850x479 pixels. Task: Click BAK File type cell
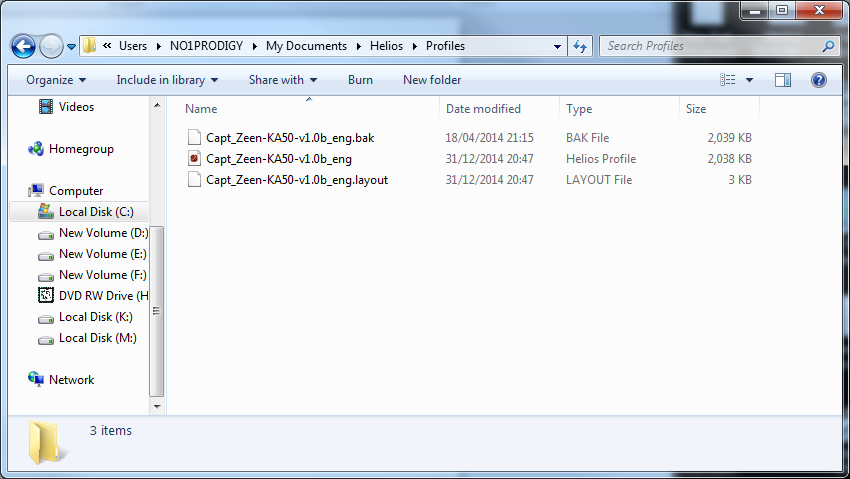(588, 138)
